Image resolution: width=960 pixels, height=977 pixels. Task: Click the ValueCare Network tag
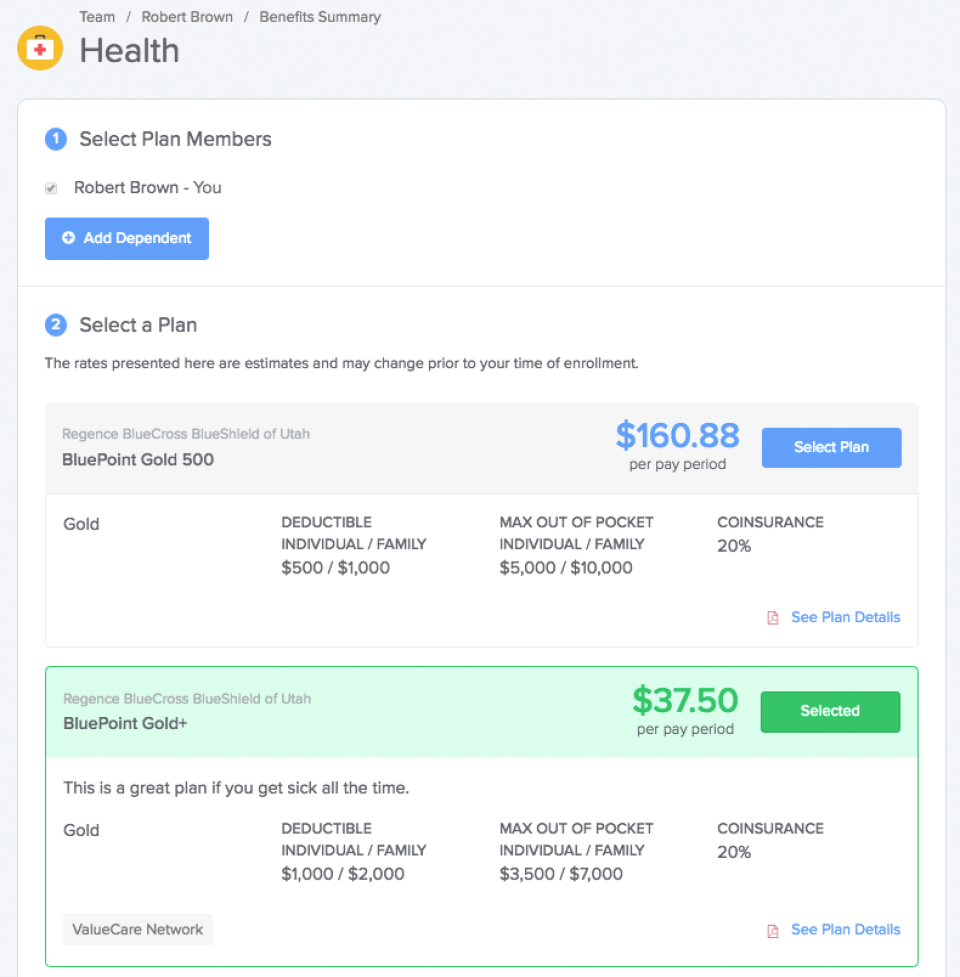coord(138,930)
